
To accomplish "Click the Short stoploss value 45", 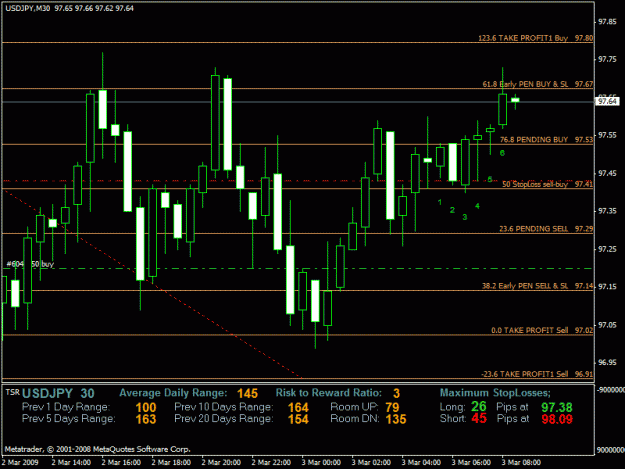I will pos(479,418).
